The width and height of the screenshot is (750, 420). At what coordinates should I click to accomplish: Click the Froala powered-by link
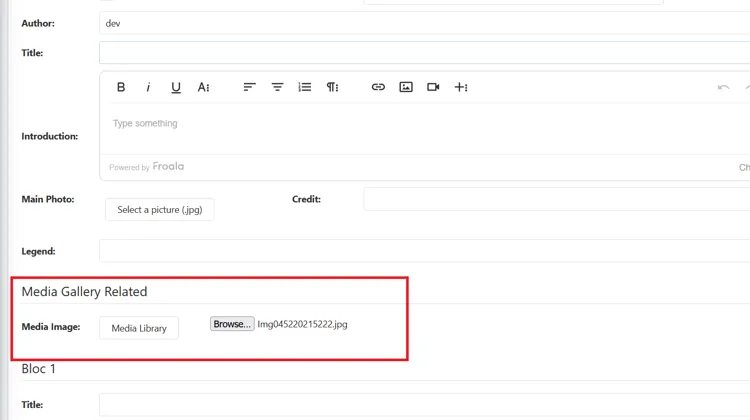tap(168, 167)
